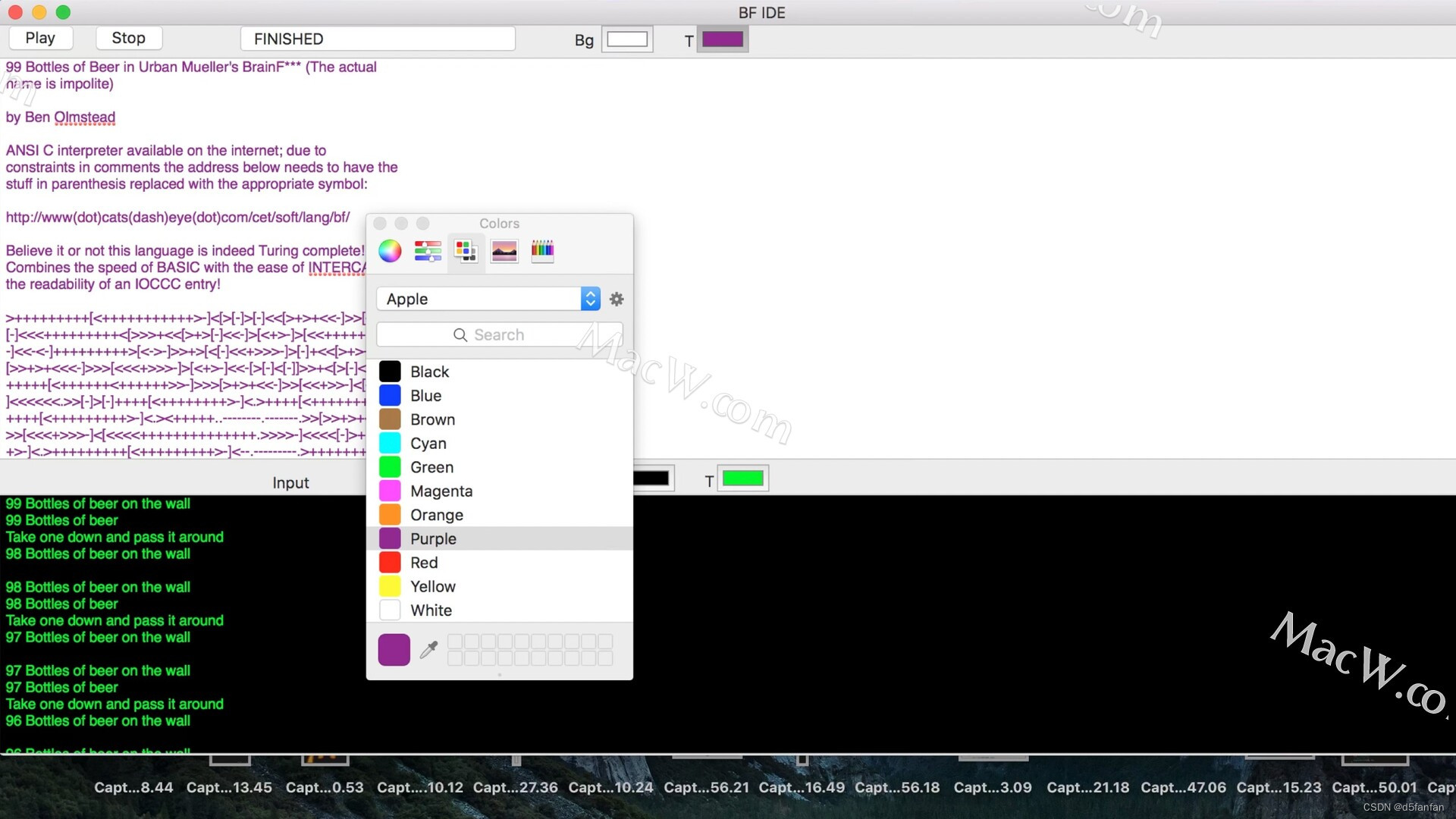Select Green in the color list
Image resolution: width=1456 pixels, height=819 pixels.
click(x=431, y=467)
